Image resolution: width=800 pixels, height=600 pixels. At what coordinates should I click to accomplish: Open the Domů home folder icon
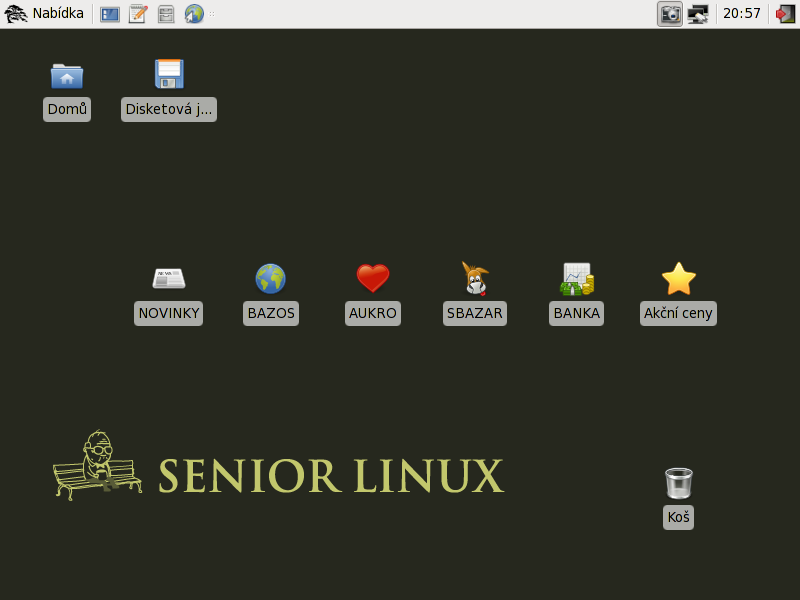point(67,76)
